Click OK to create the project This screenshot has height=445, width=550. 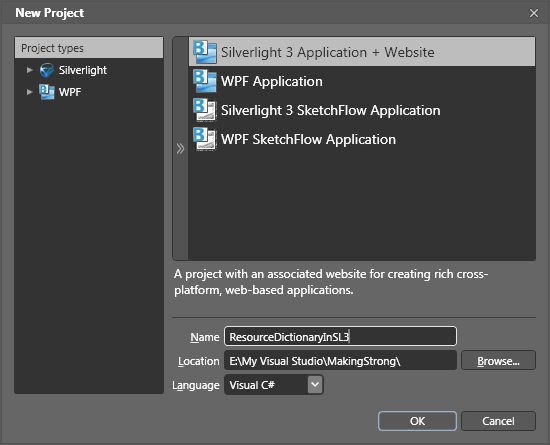tap(417, 421)
